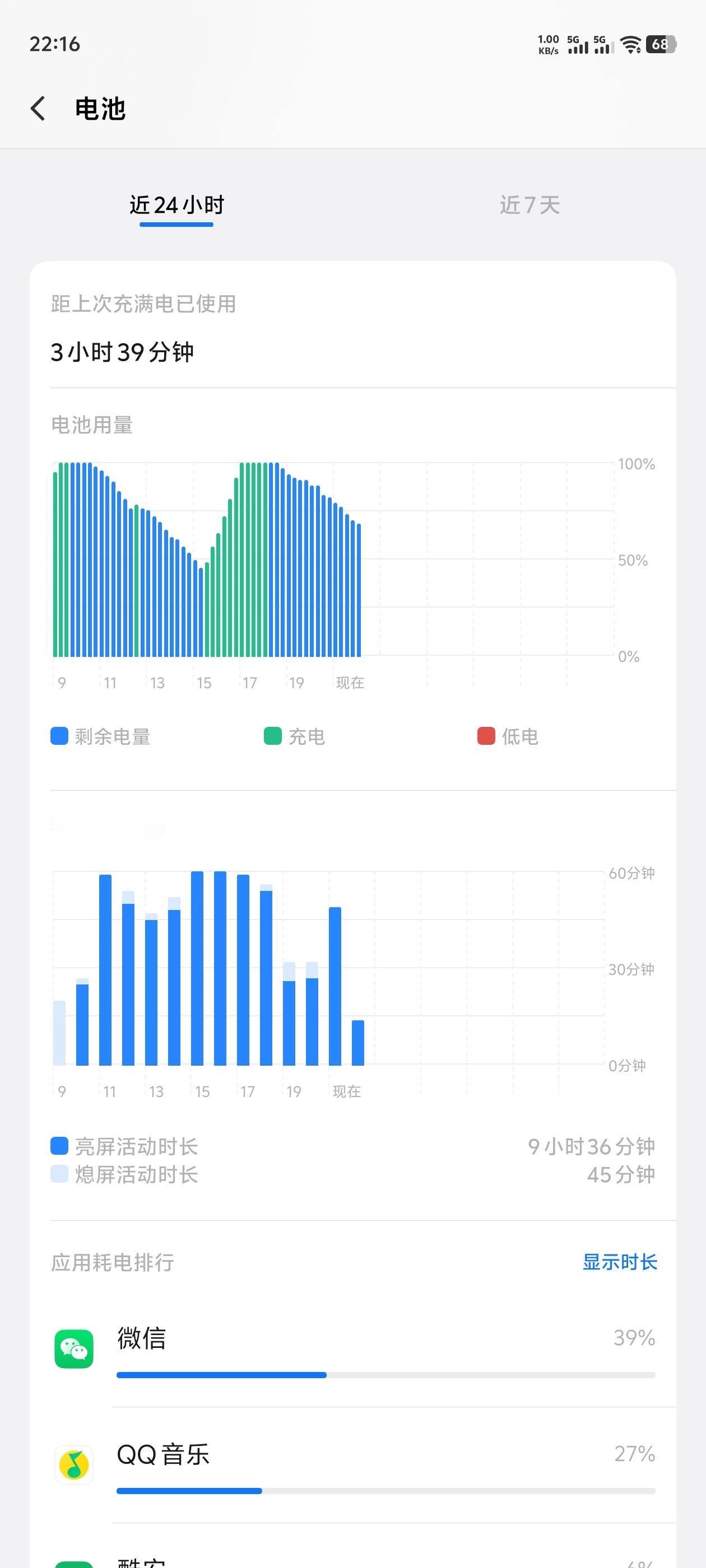Tap the 30分钟 axis label

click(x=631, y=969)
